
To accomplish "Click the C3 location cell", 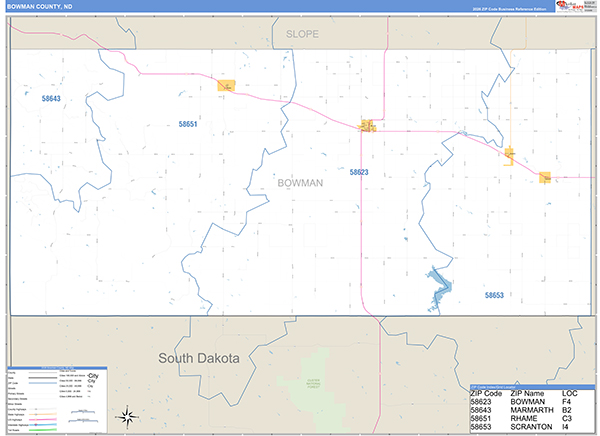I will [567, 419].
